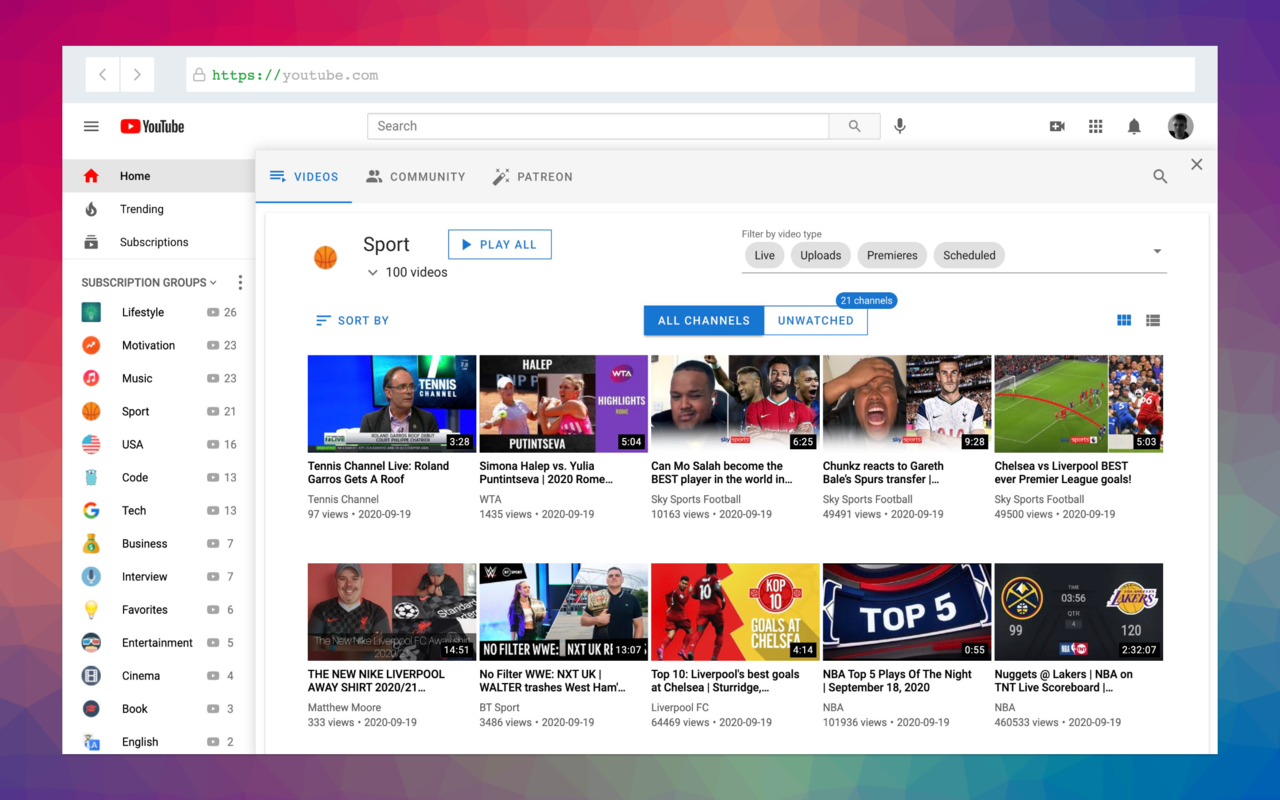
Task: Select the English group row
Action: [159, 741]
